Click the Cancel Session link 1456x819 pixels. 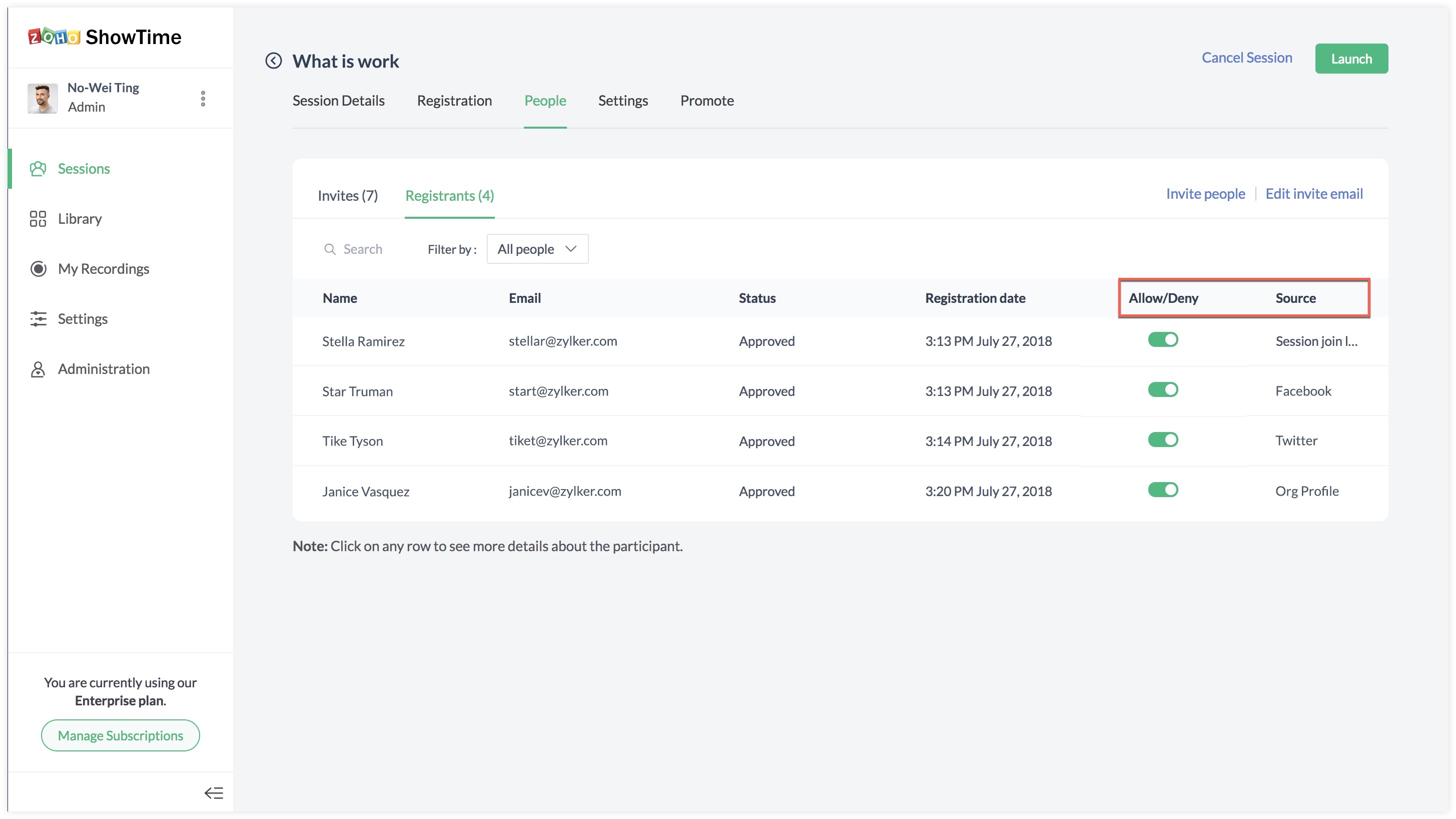point(1246,58)
